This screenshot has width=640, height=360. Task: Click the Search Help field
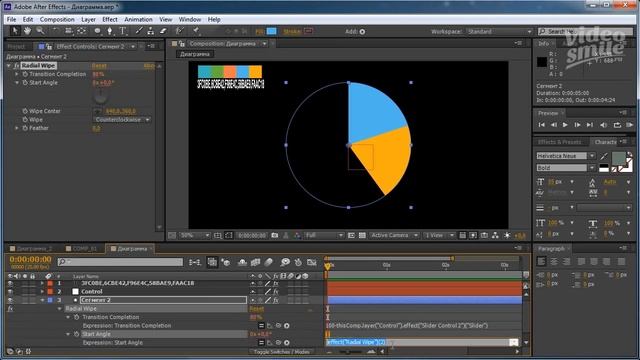click(x=585, y=31)
